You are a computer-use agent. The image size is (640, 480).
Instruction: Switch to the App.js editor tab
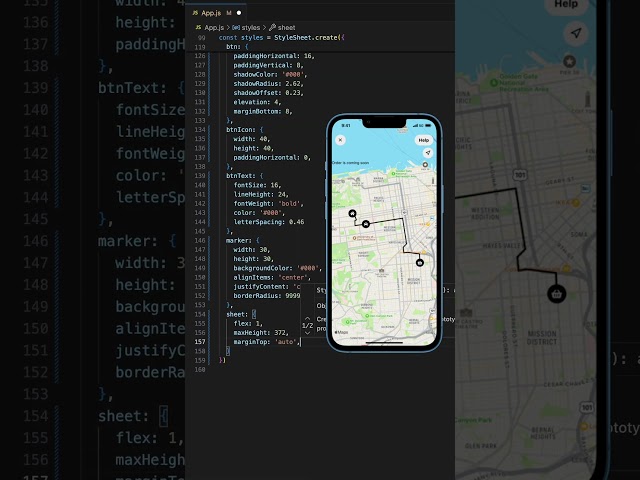tap(216, 13)
